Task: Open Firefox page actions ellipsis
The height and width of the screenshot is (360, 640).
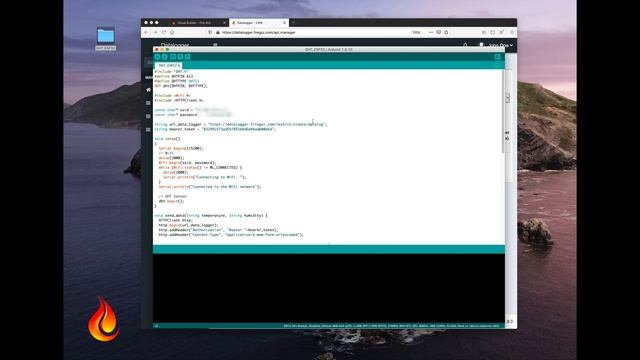Action: [431, 32]
